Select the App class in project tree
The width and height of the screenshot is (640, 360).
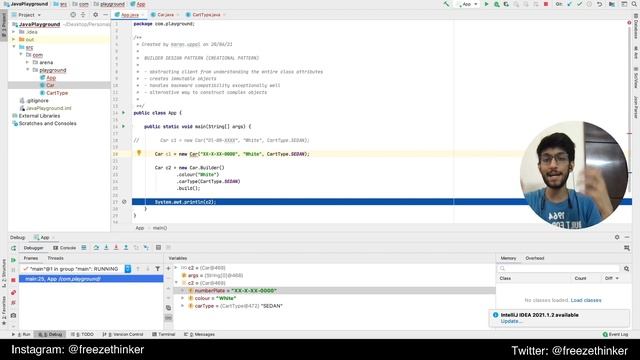(x=51, y=78)
